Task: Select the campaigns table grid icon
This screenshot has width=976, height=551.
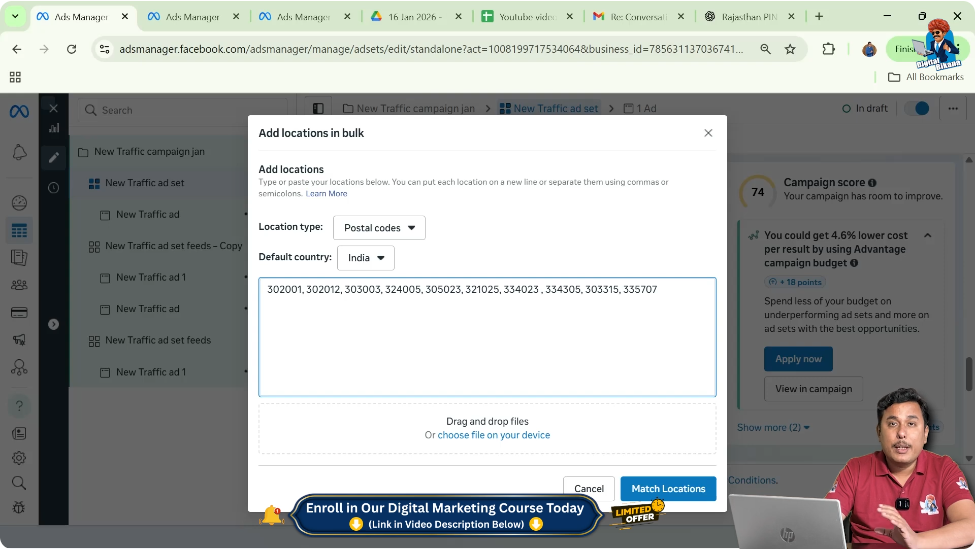Action: pyautogui.click(x=19, y=230)
